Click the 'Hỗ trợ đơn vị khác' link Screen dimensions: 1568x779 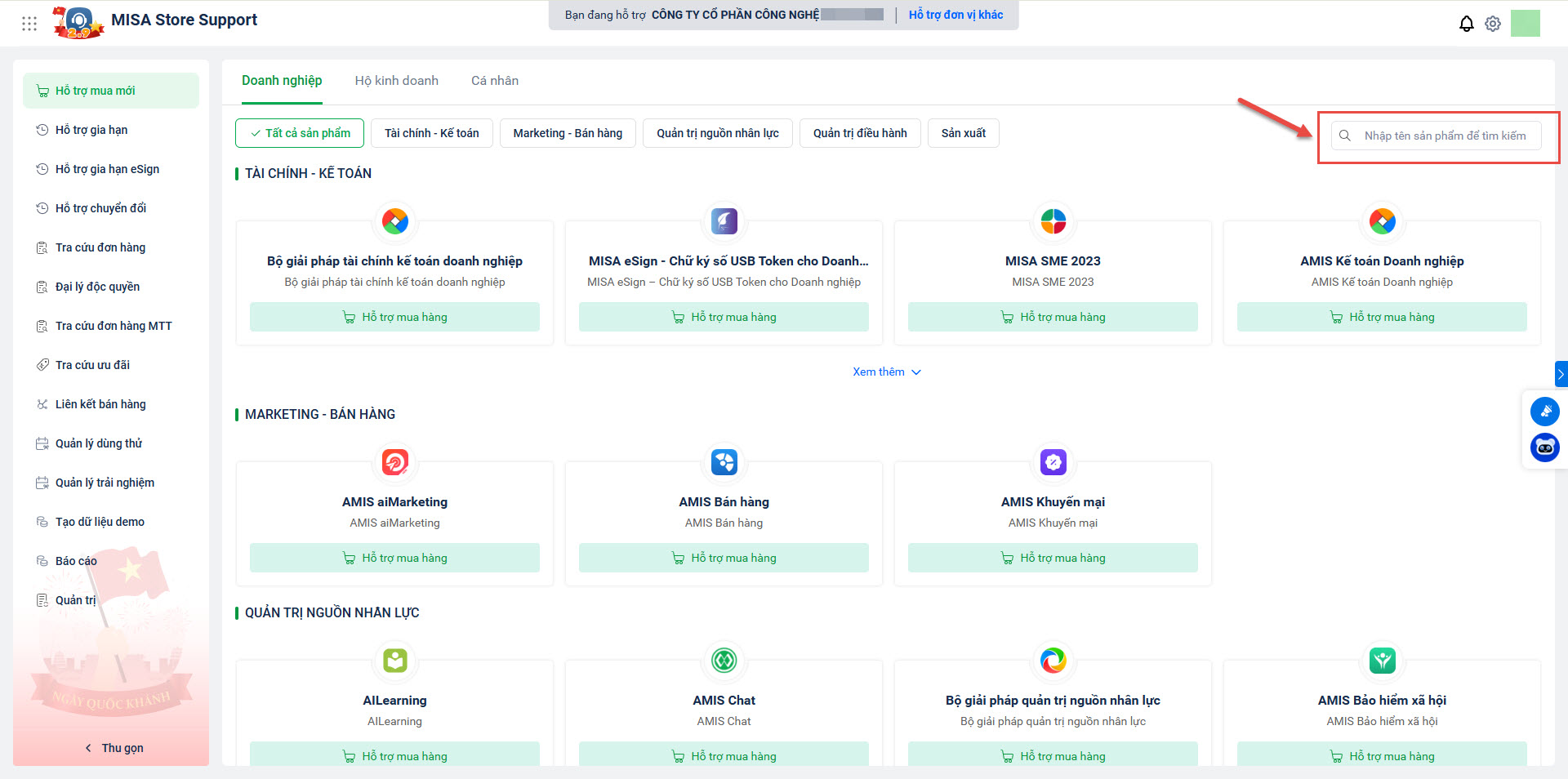coord(955,15)
